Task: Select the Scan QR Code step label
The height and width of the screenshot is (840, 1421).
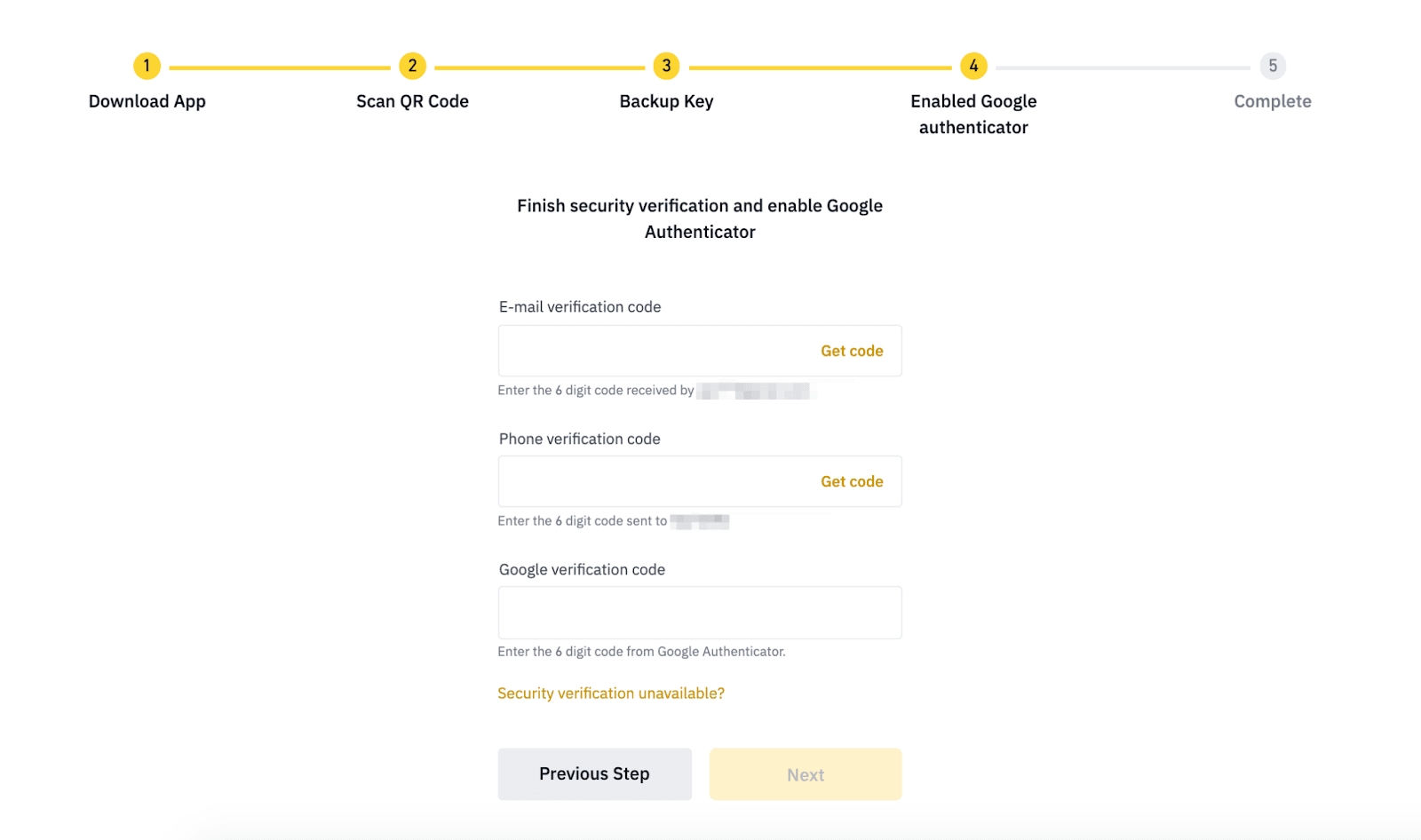Action: (412, 101)
